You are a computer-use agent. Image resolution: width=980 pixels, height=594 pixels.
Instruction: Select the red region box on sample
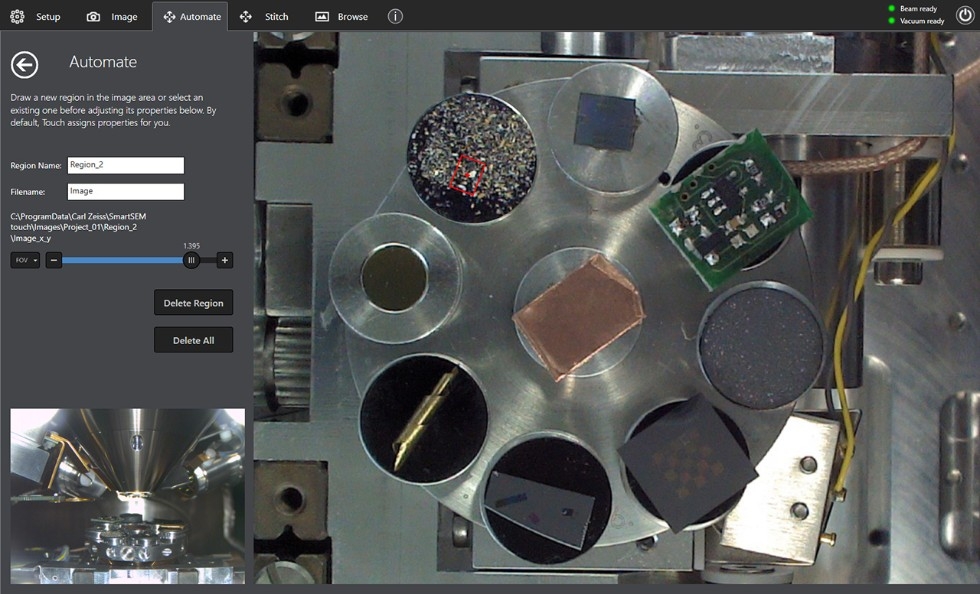coord(466,174)
